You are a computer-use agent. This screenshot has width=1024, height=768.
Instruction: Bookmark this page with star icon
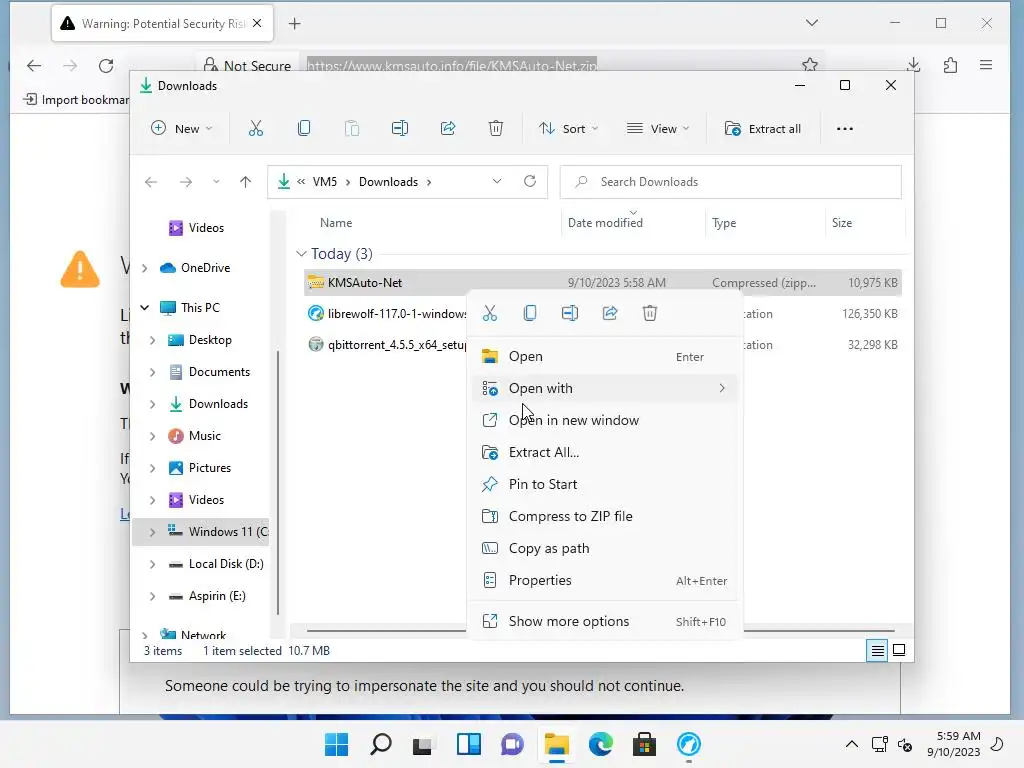pyautogui.click(x=810, y=65)
